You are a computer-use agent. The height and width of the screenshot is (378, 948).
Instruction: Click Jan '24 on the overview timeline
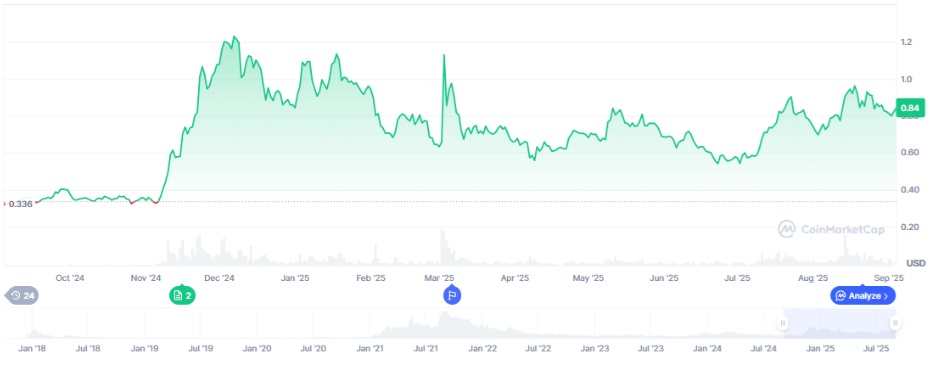coord(707,349)
